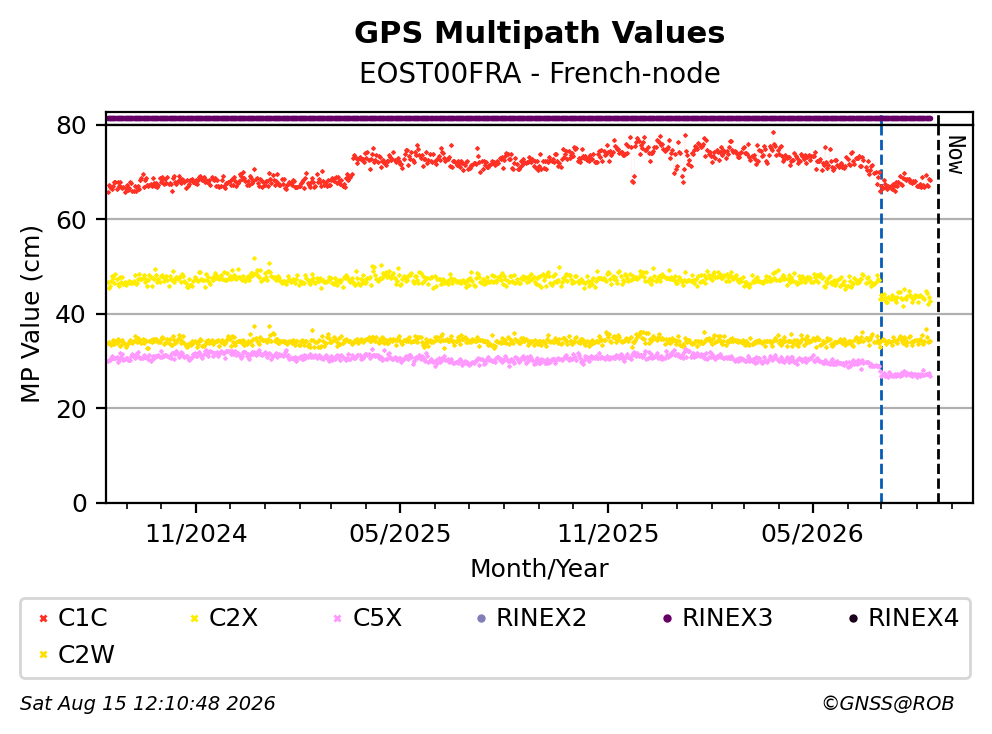
Task: Click the GPS Multipath Values title
Action: click(x=540, y=33)
